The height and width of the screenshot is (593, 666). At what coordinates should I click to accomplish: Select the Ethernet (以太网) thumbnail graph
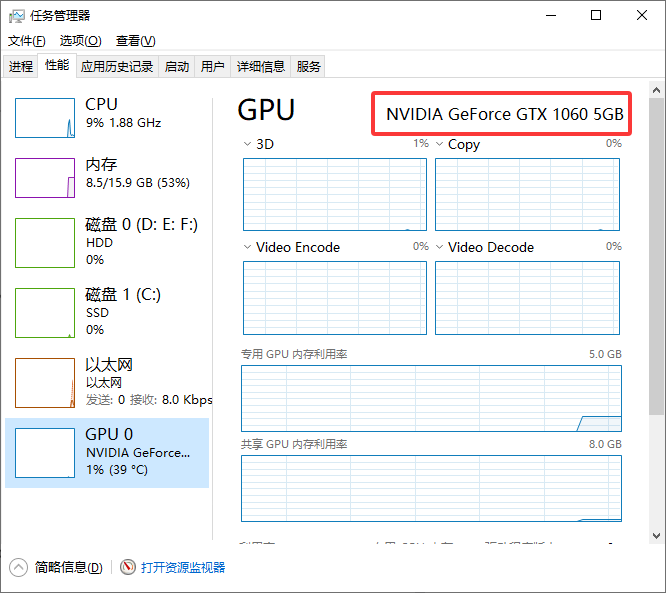click(x=45, y=383)
